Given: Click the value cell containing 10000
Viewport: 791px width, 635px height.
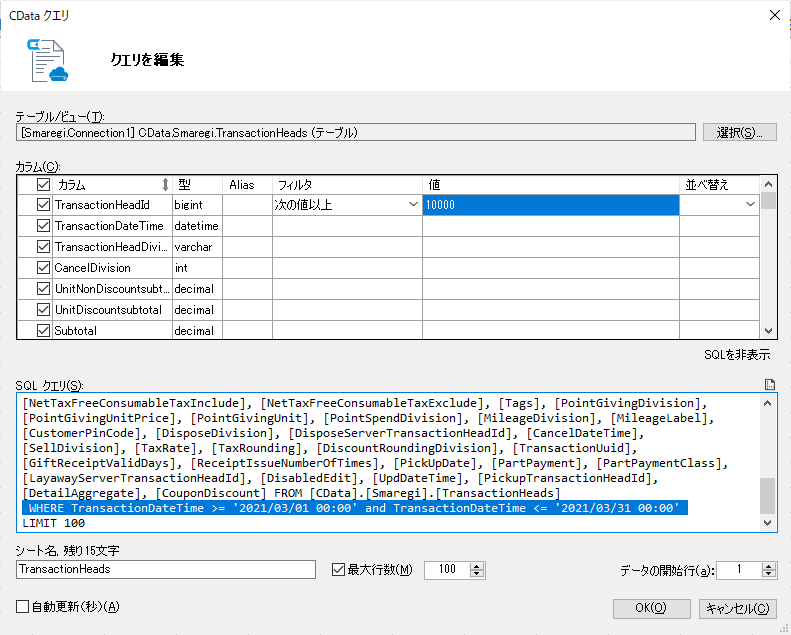Looking at the screenshot, I should [551, 205].
